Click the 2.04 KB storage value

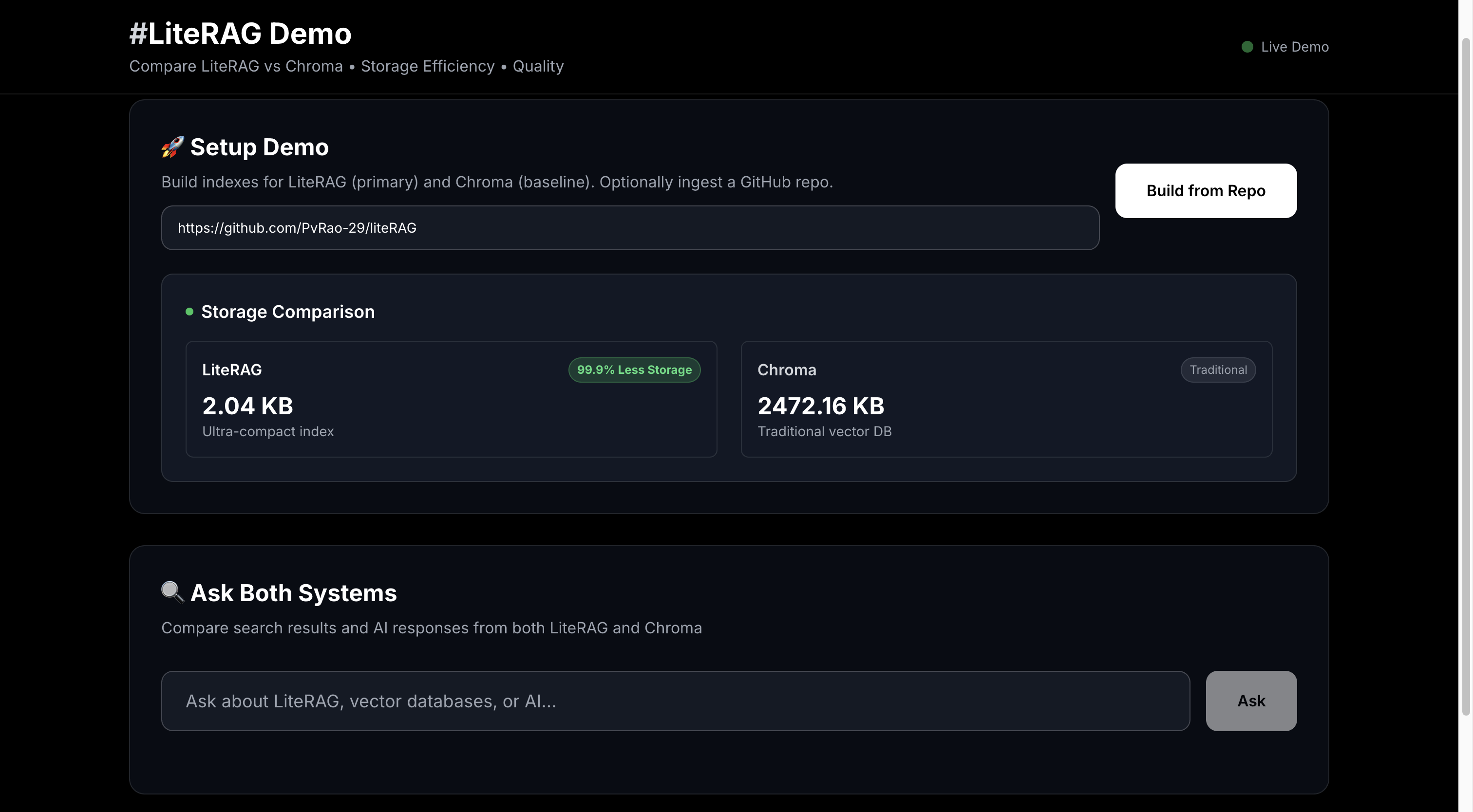247,406
